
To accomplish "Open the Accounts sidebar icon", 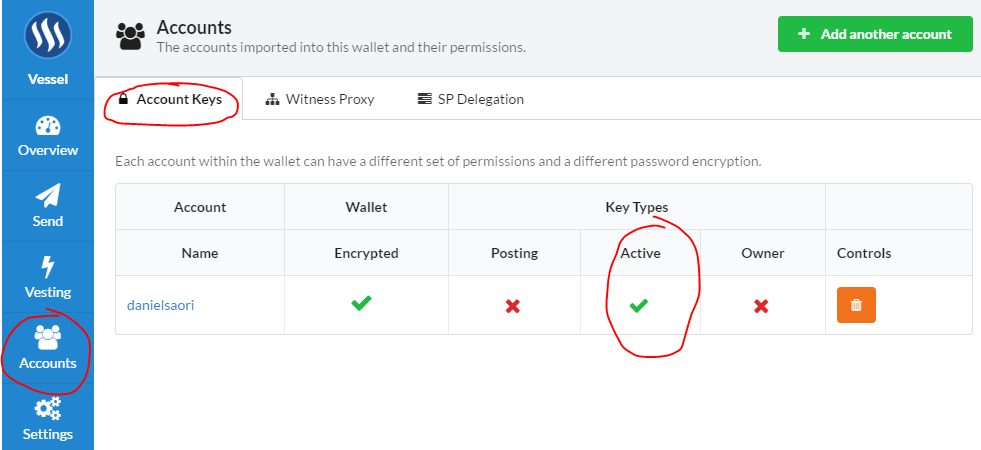I will [x=47, y=339].
